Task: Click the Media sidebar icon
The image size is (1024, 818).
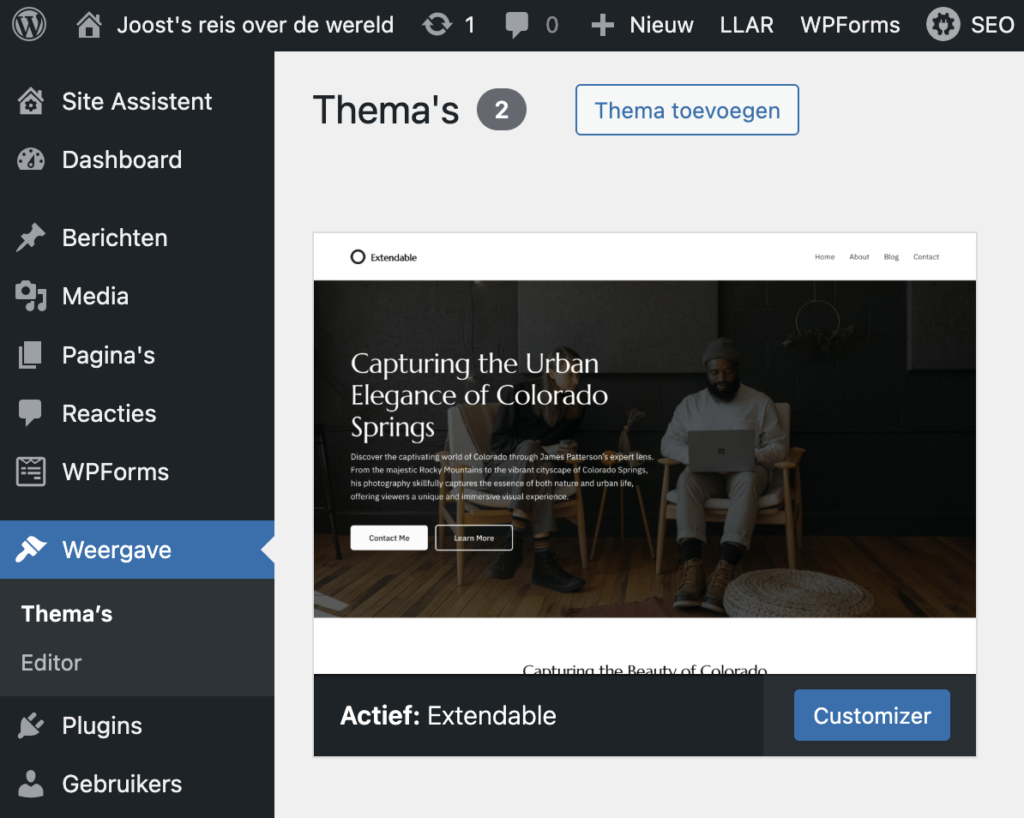Action: pyautogui.click(x=31, y=296)
